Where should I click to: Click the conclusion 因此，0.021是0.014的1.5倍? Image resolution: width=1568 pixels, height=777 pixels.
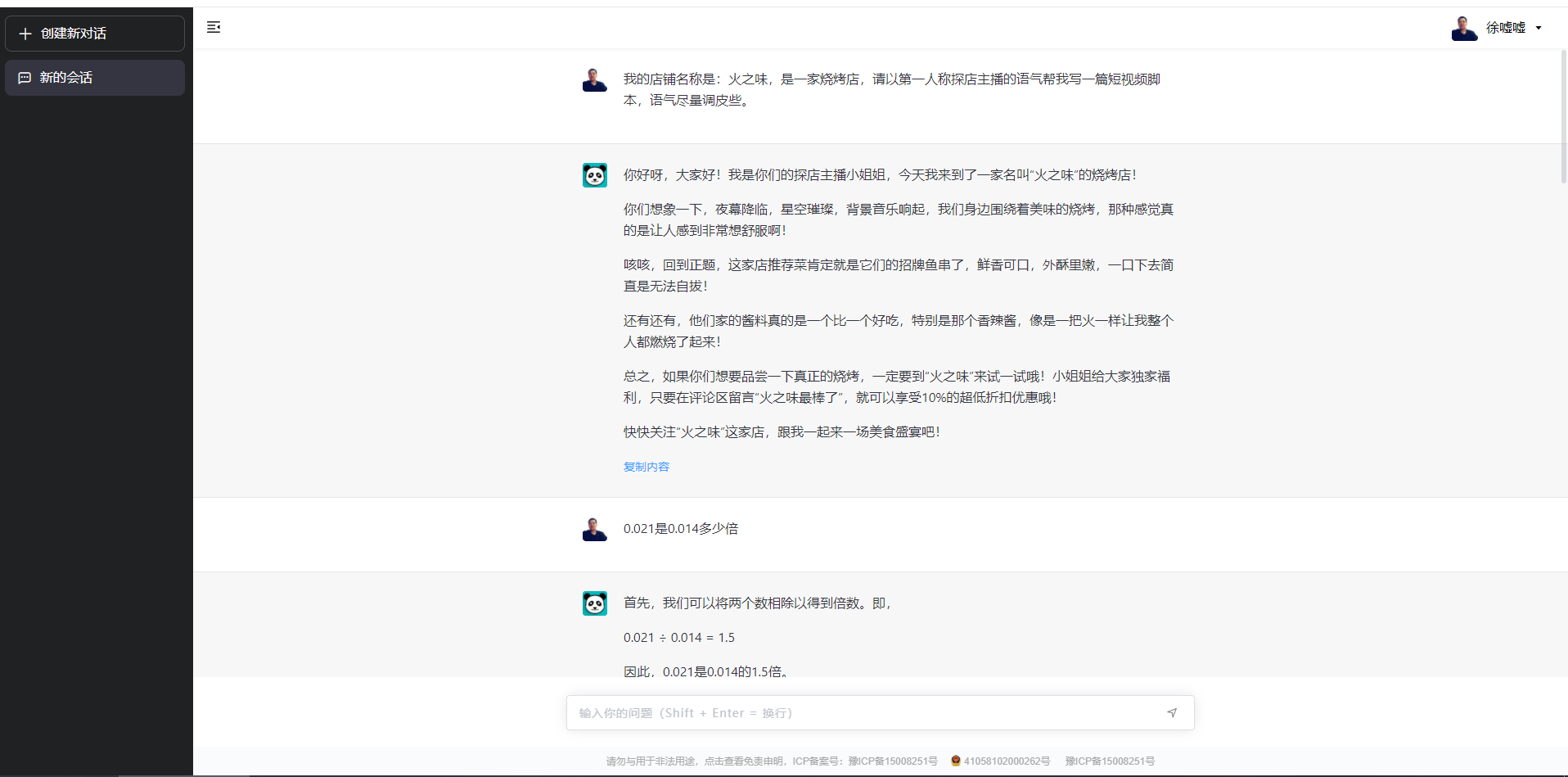[708, 671]
